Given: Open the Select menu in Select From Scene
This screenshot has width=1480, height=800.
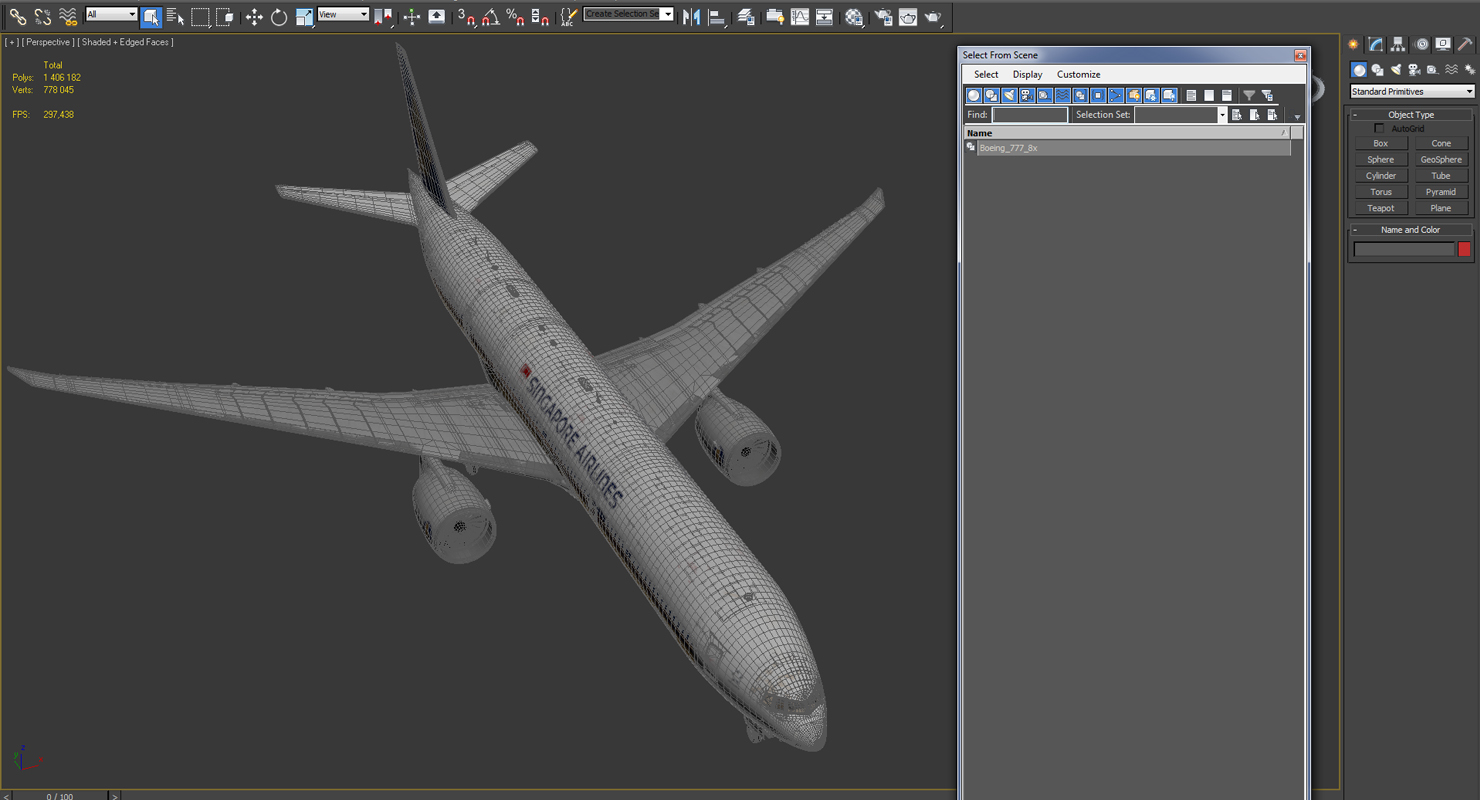Looking at the screenshot, I should point(986,74).
